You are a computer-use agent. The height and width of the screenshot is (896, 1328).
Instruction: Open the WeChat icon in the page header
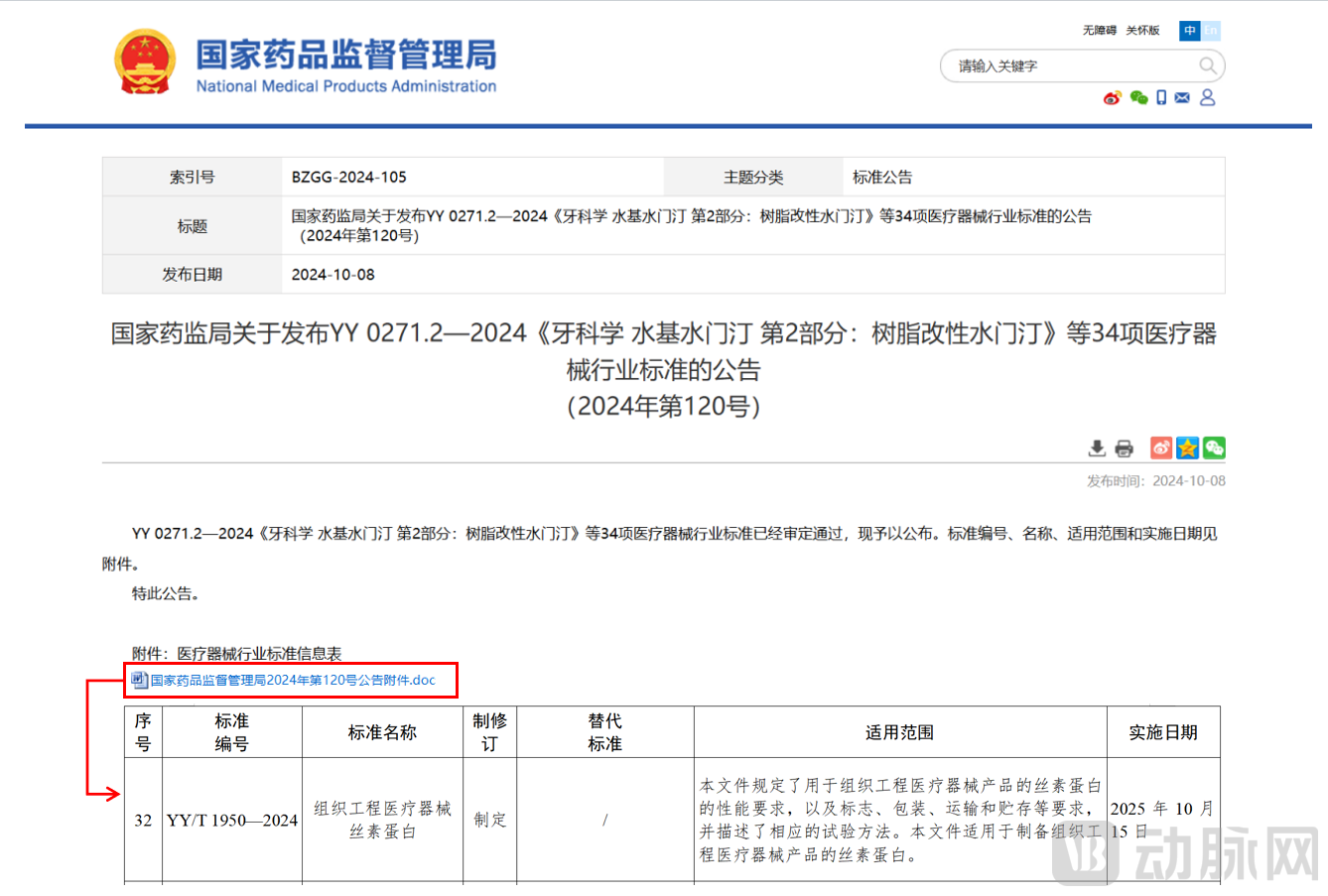tap(1138, 97)
